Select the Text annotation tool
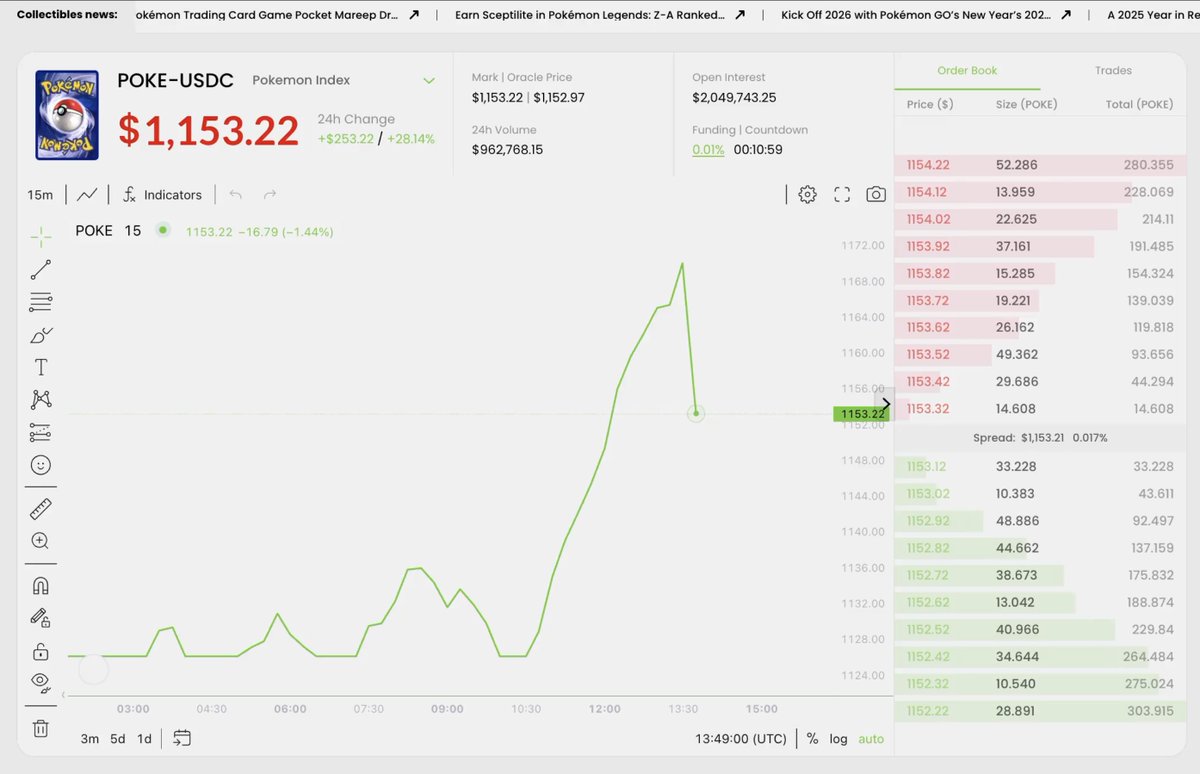The height and width of the screenshot is (774, 1200). [x=40, y=367]
